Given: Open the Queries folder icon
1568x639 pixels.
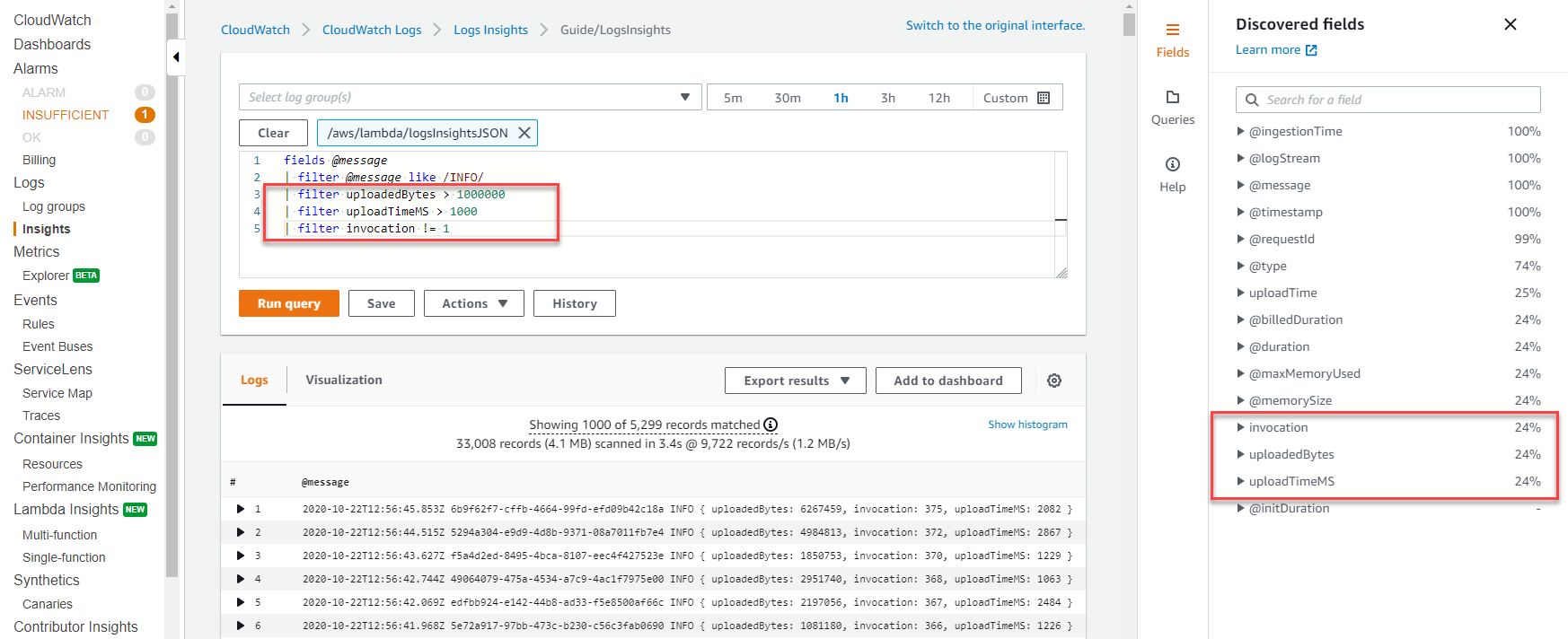Looking at the screenshot, I should click(1172, 97).
